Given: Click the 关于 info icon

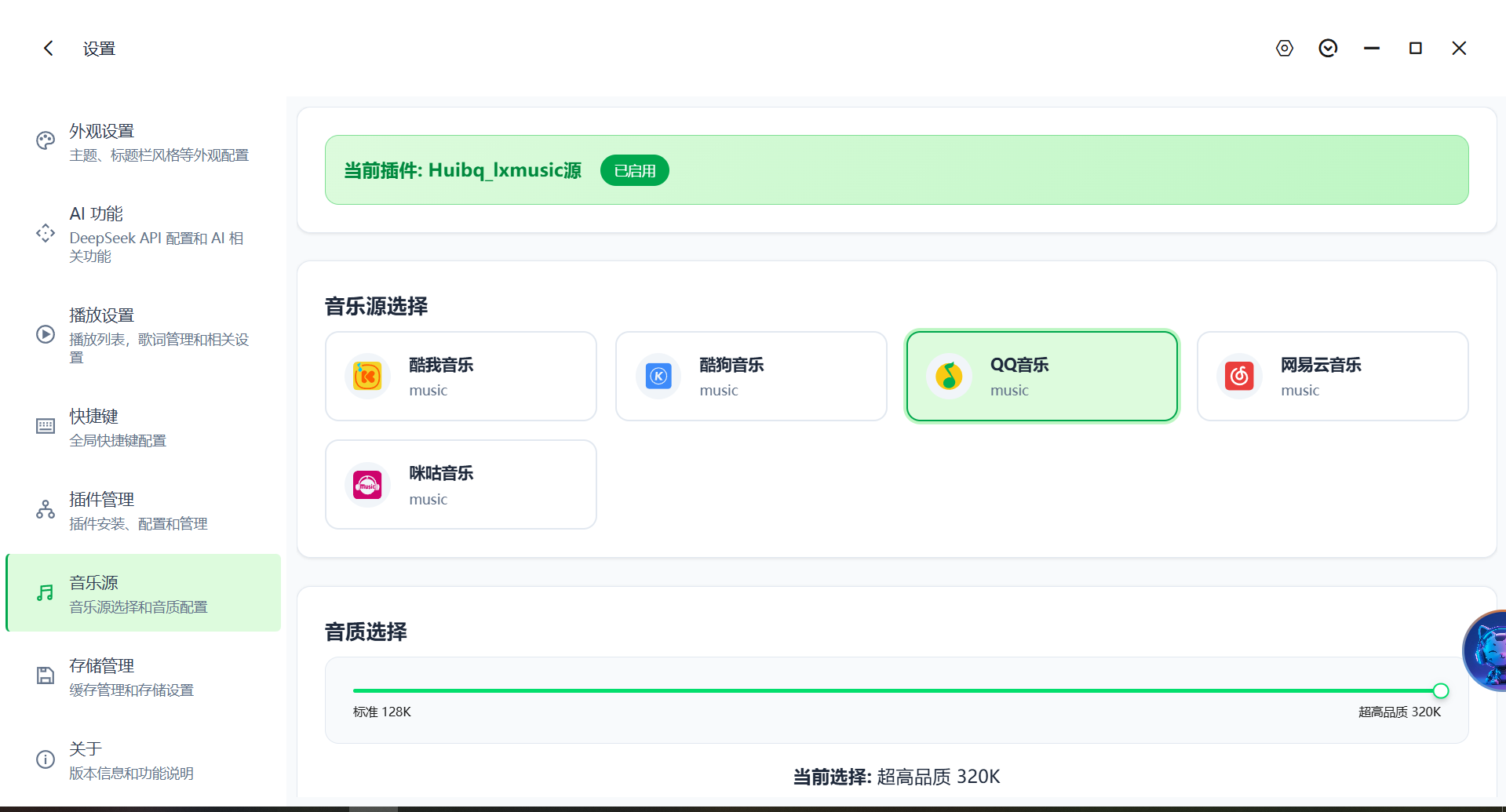Looking at the screenshot, I should [45, 759].
